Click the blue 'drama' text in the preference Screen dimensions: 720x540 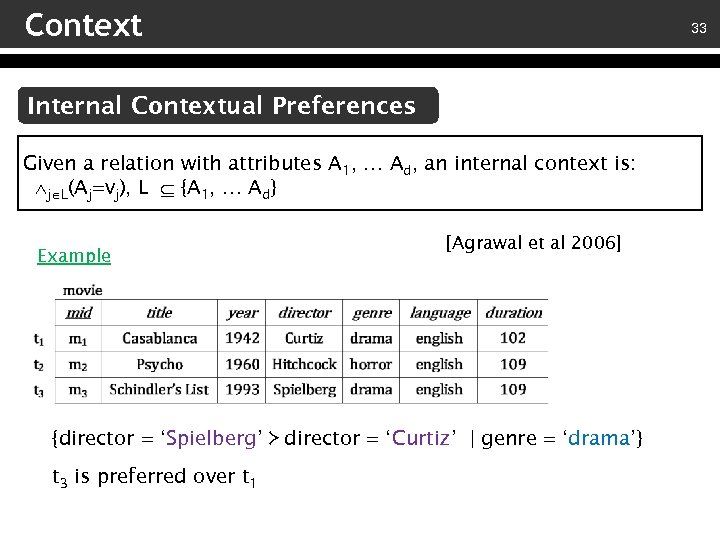click(x=600, y=438)
